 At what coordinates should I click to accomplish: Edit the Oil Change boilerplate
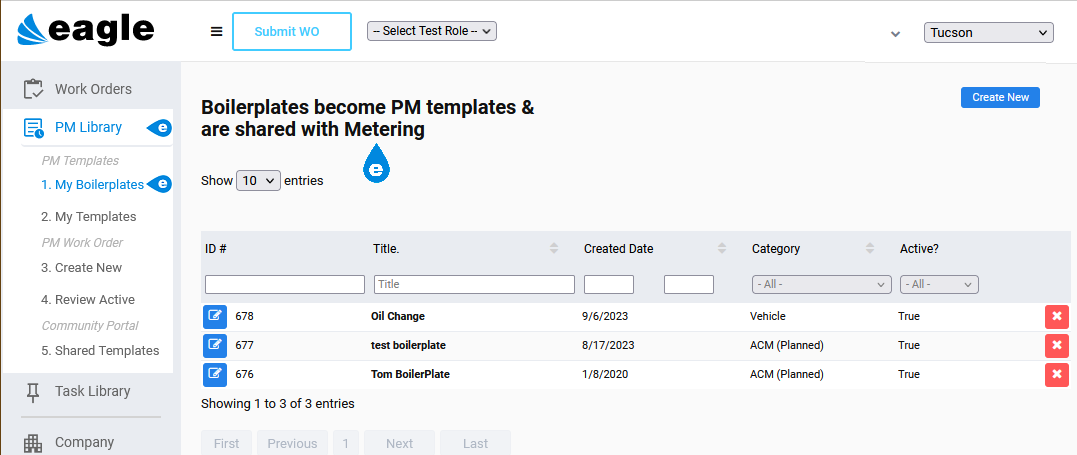click(215, 316)
